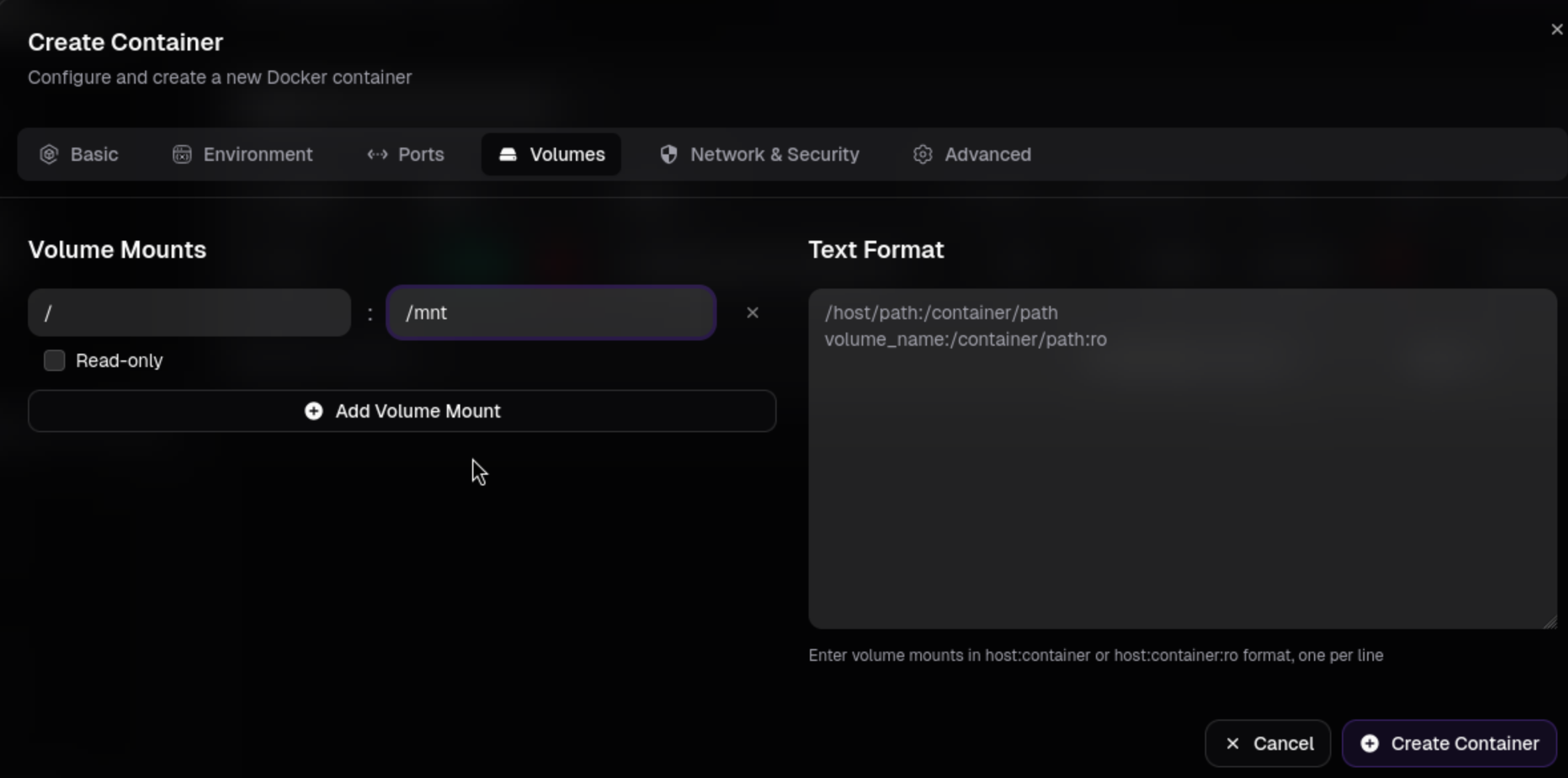Enable the Read-only checkbox
The width and height of the screenshot is (1568, 778).
(55, 360)
